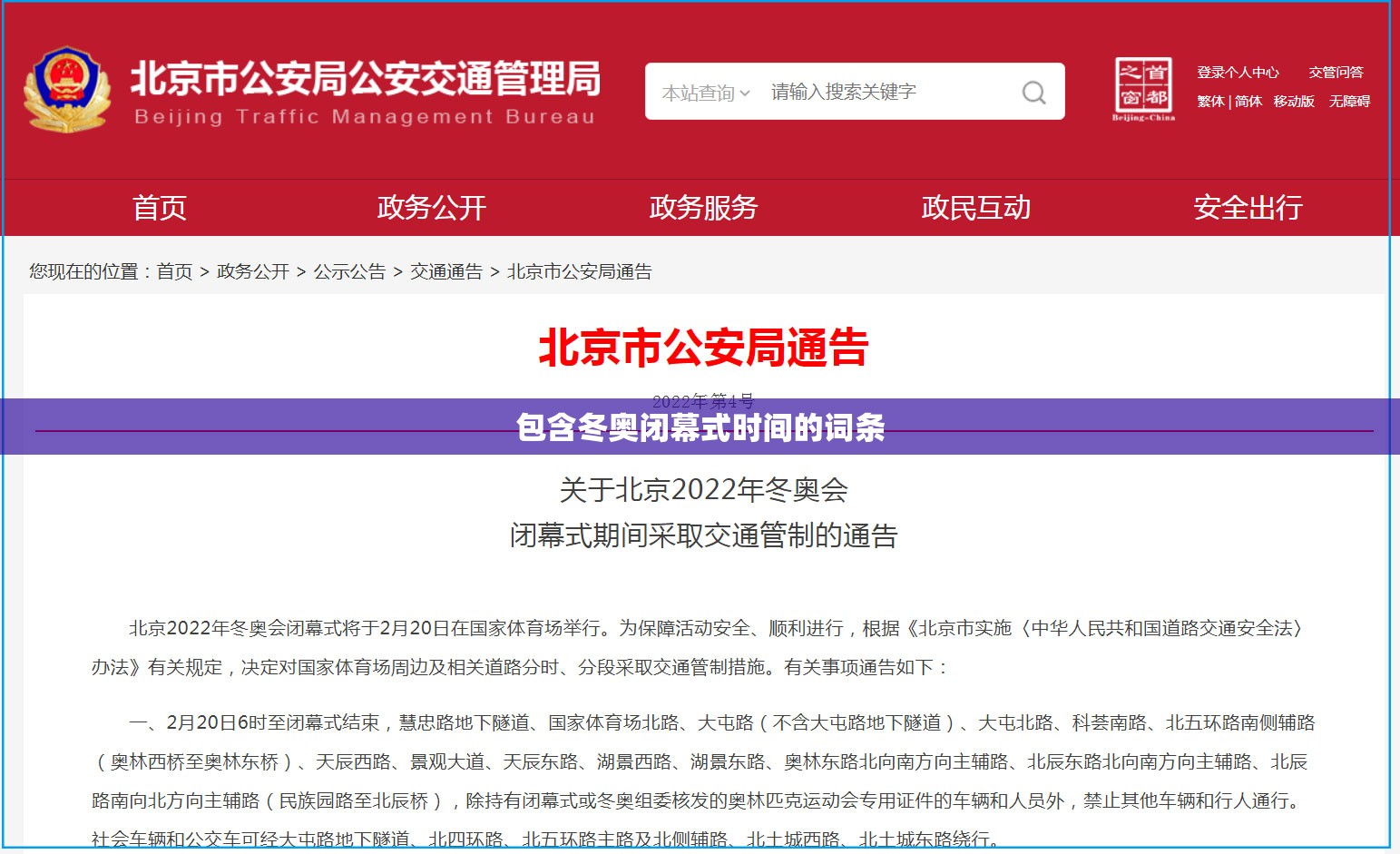Screen dimensions: 1400x854
Task: Click the banner 包含冬奥闭幕式时间的词条
Action: pos(700,427)
